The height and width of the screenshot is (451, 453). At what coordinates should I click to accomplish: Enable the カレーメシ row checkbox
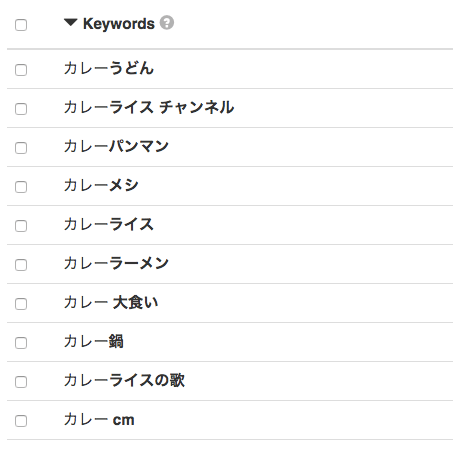(21, 187)
